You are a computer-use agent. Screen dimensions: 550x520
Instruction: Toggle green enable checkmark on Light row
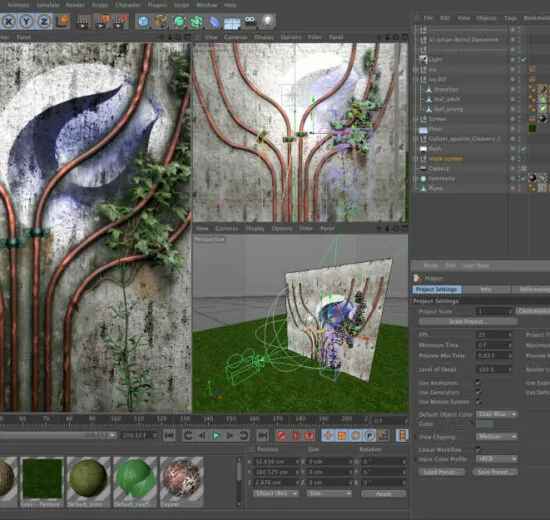(524, 60)
